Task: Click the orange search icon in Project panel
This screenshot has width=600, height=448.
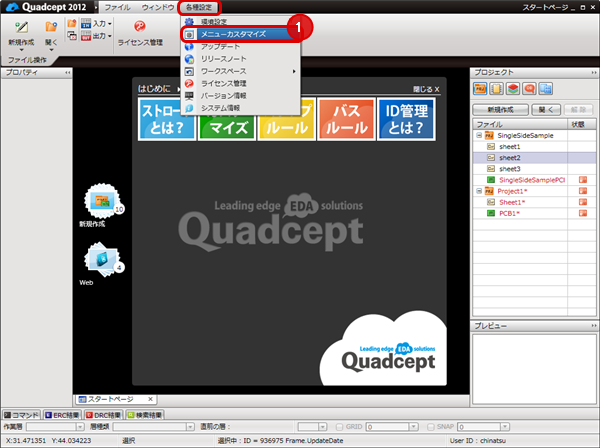Action: (529, 89)
